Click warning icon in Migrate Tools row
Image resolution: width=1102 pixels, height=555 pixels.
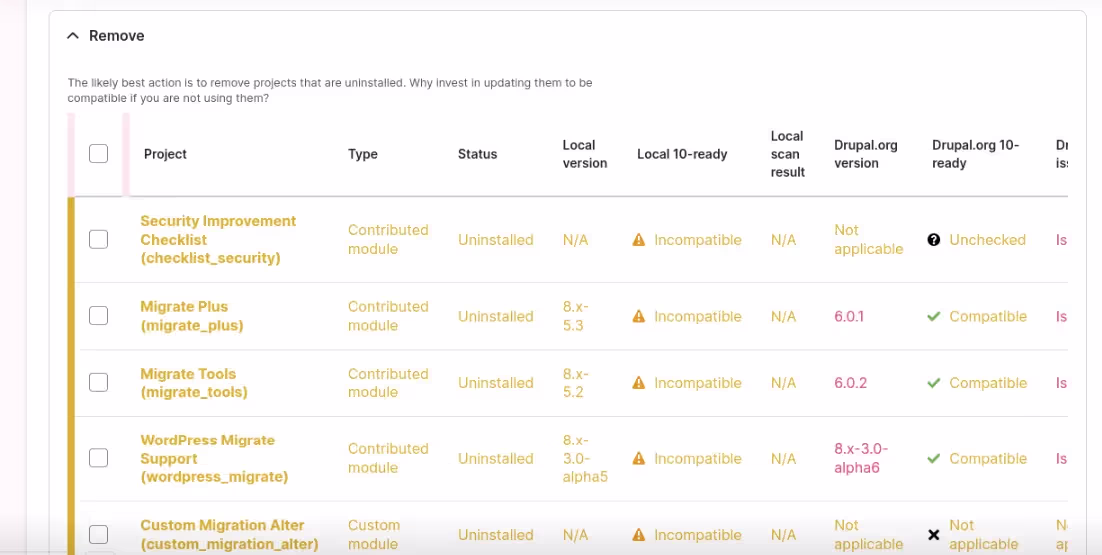[x=638, y=383]
